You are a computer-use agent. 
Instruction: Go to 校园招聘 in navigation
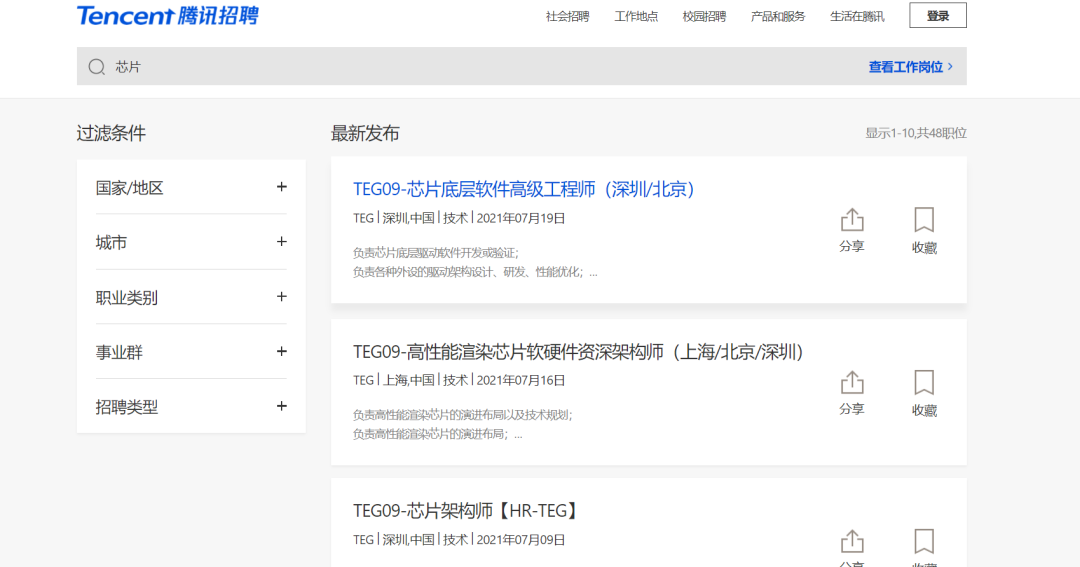[x=704, y=16]
